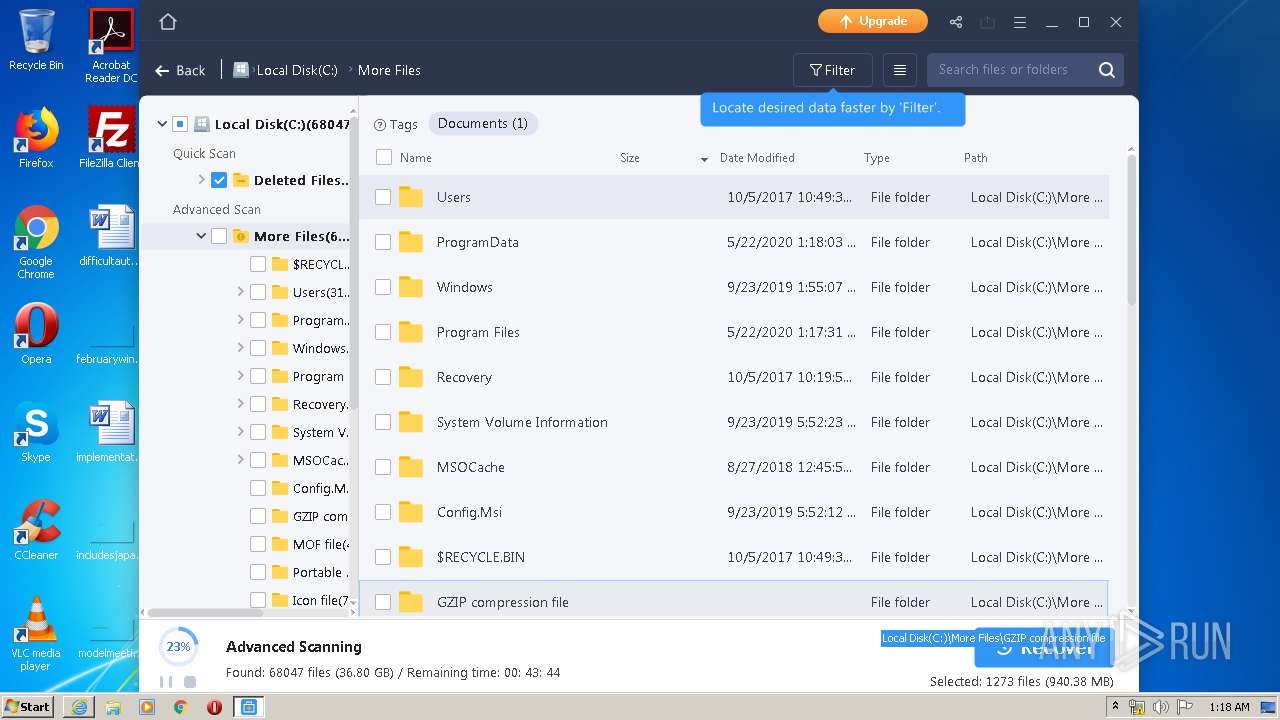Sort by Date Modified column header
The image size is (1280, 720).
coord(757,158)
